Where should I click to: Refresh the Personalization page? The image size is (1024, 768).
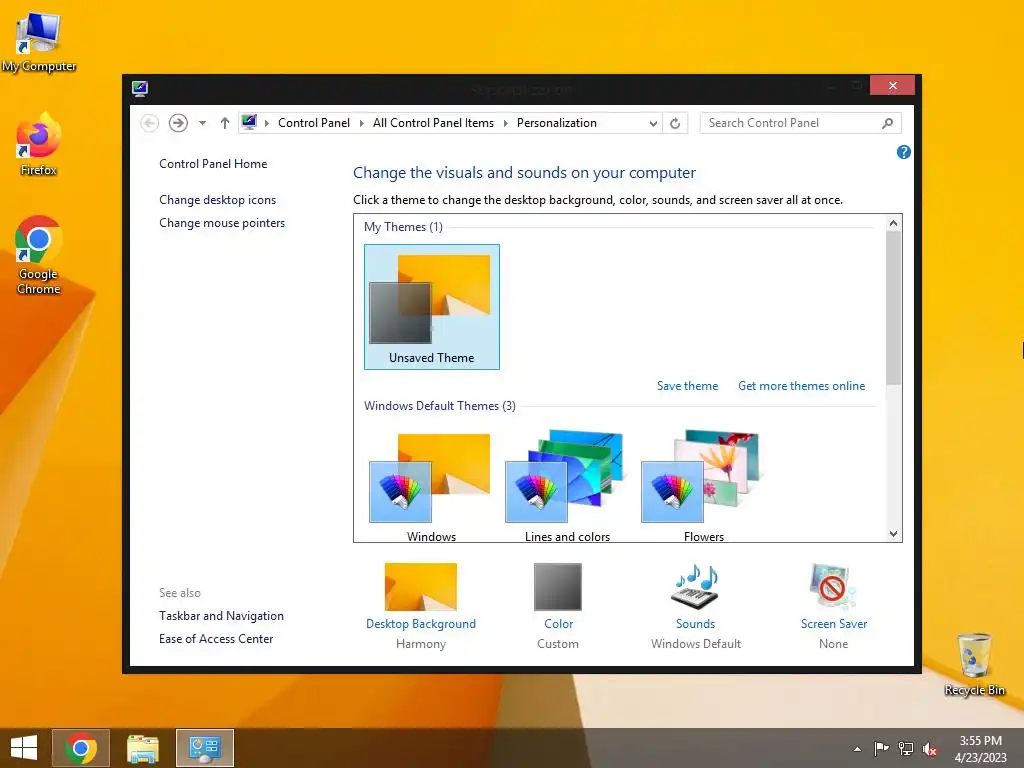tap(675, 123)
